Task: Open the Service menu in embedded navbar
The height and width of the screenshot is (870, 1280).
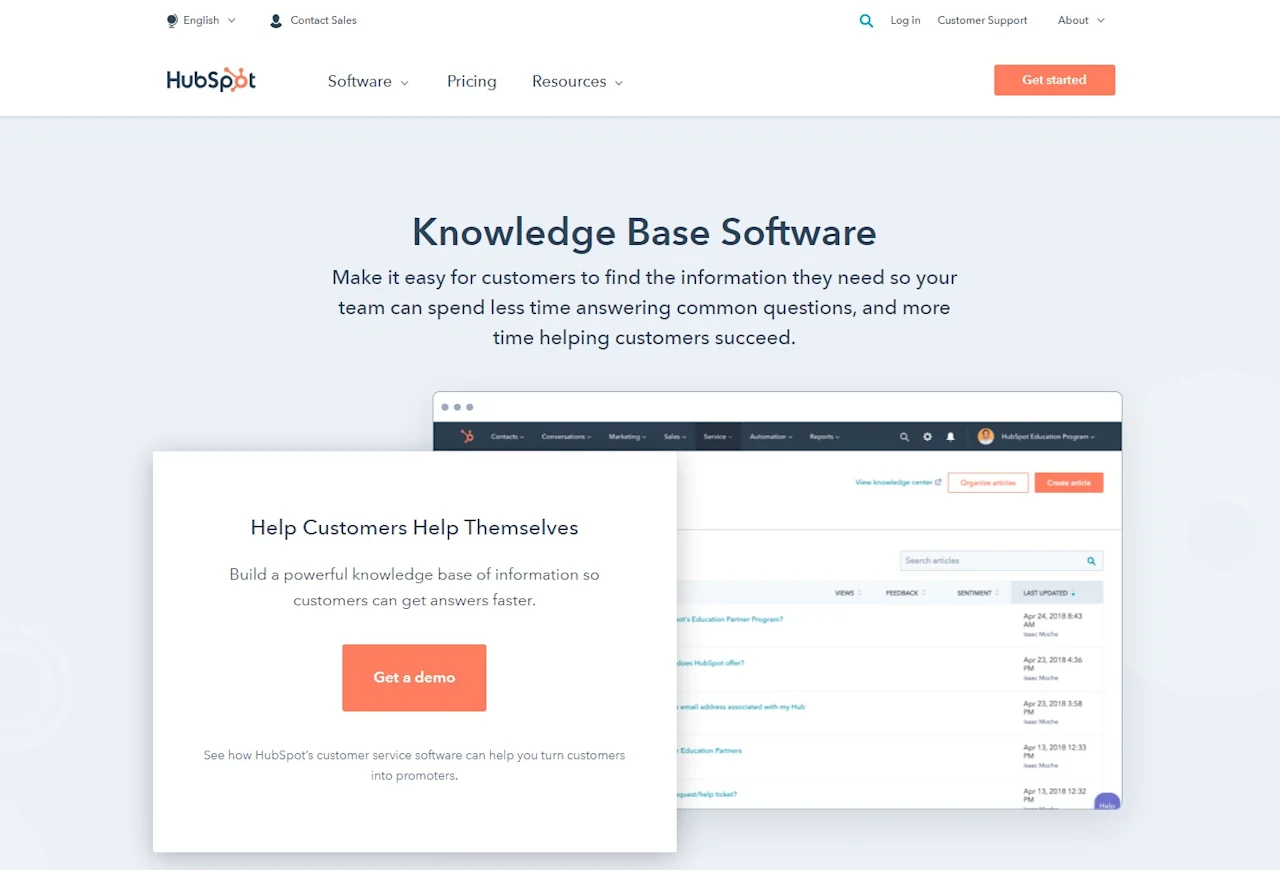Action: click(x=718, y=437)
